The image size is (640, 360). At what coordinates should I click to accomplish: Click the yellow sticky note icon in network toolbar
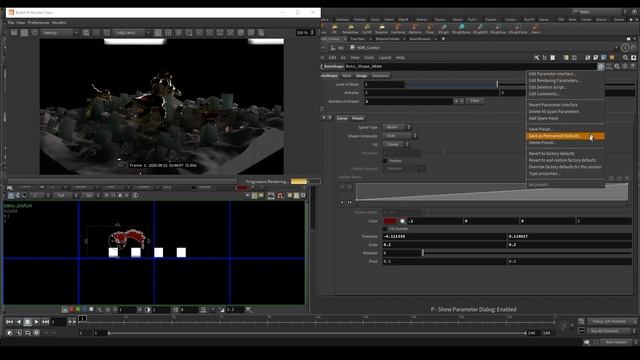612,58
